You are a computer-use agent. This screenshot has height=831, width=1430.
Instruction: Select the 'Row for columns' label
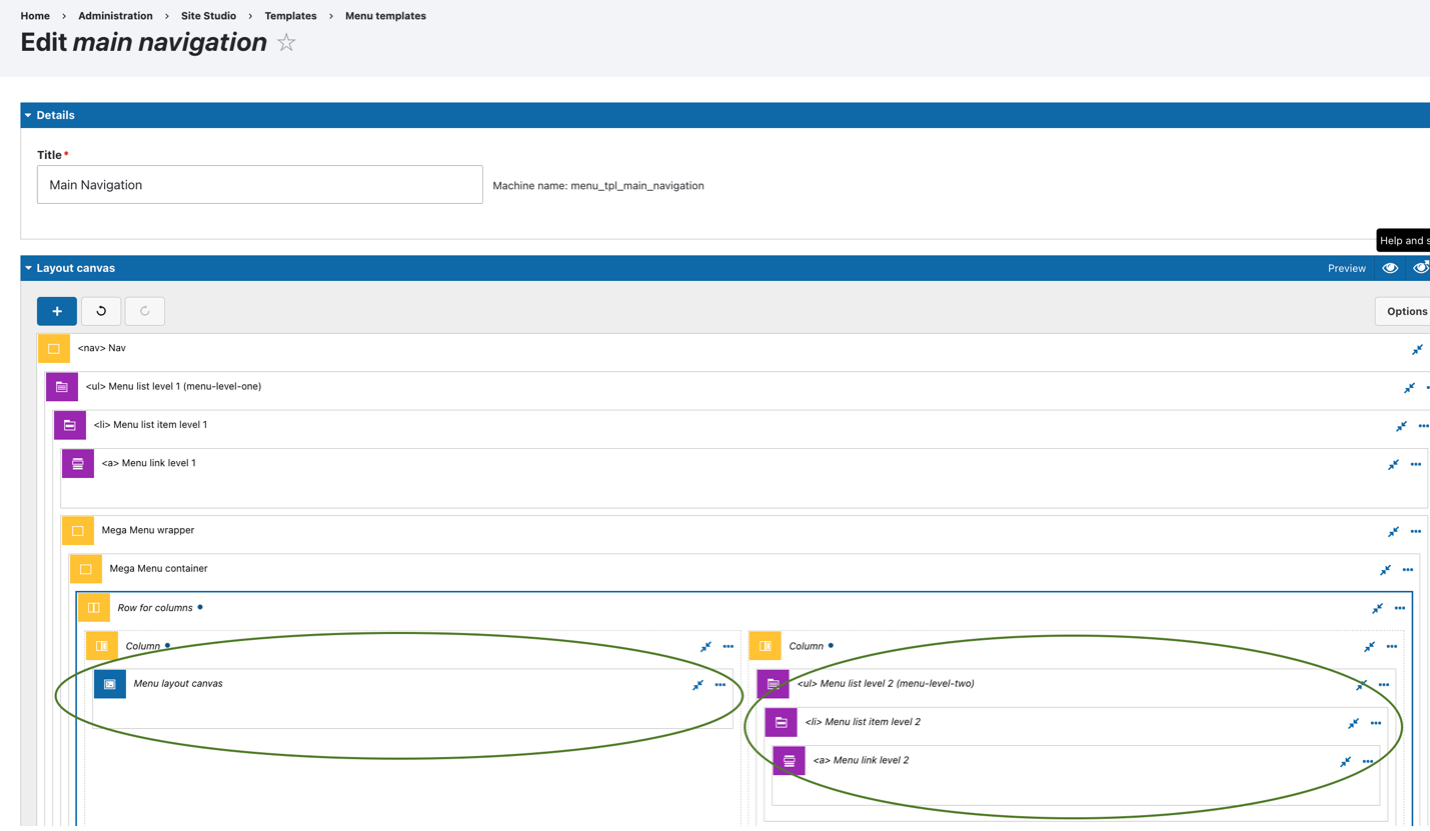pyautogui.click(x=154, y=607)
